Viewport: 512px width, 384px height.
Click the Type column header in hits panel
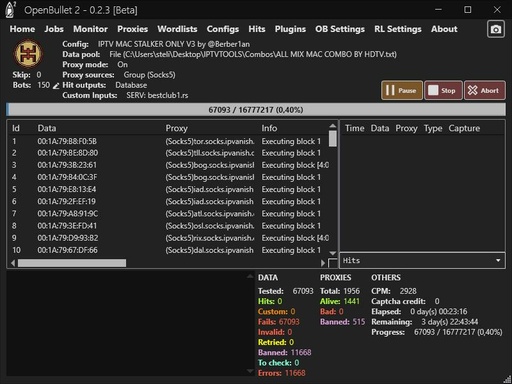[x=433, y=128]
